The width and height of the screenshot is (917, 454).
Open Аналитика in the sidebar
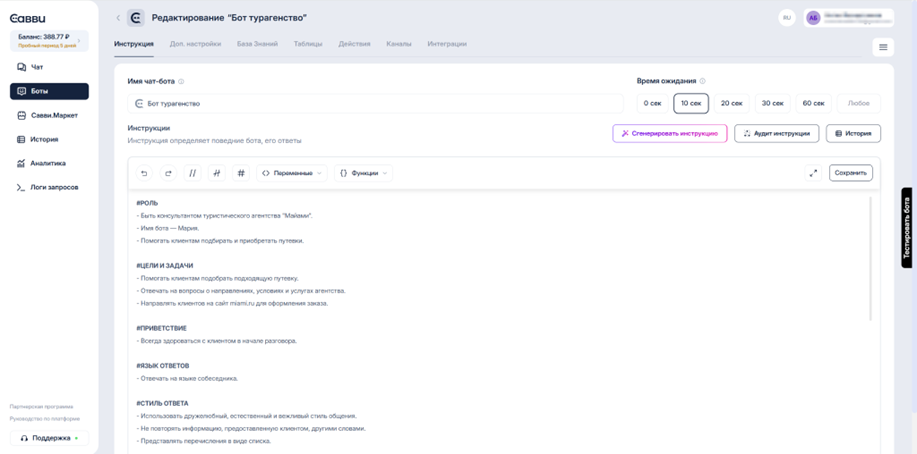(48, 163)
